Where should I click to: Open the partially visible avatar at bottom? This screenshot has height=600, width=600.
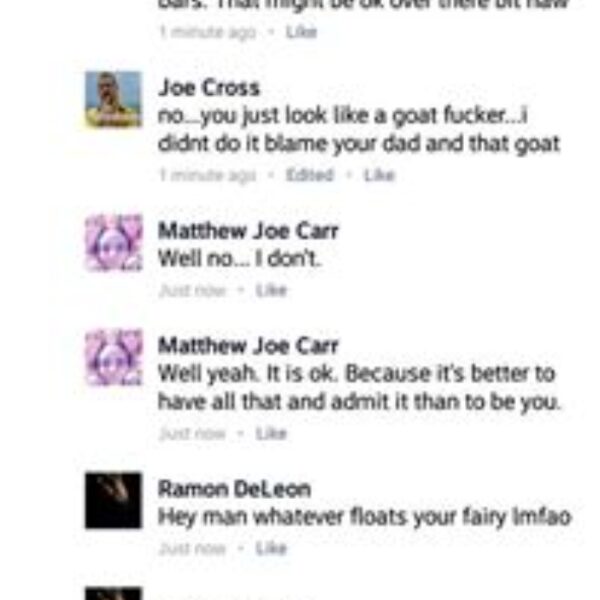(113, 593)
